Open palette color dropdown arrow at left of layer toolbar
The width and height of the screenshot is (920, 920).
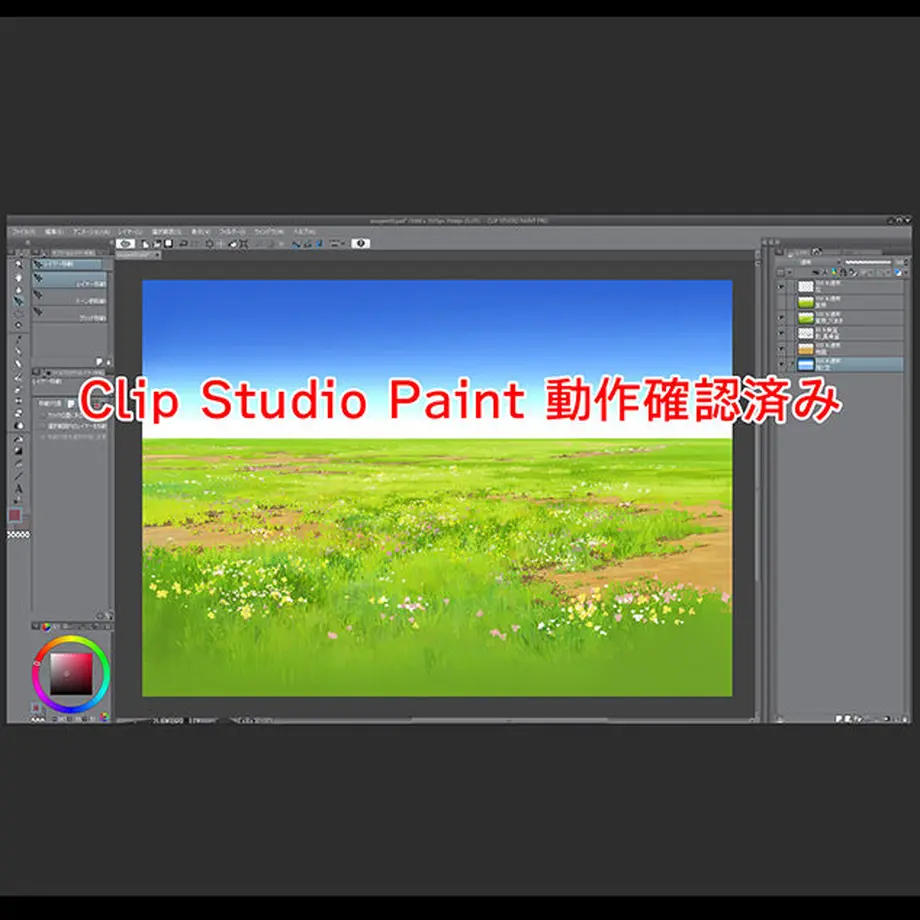tap(789, 272)
